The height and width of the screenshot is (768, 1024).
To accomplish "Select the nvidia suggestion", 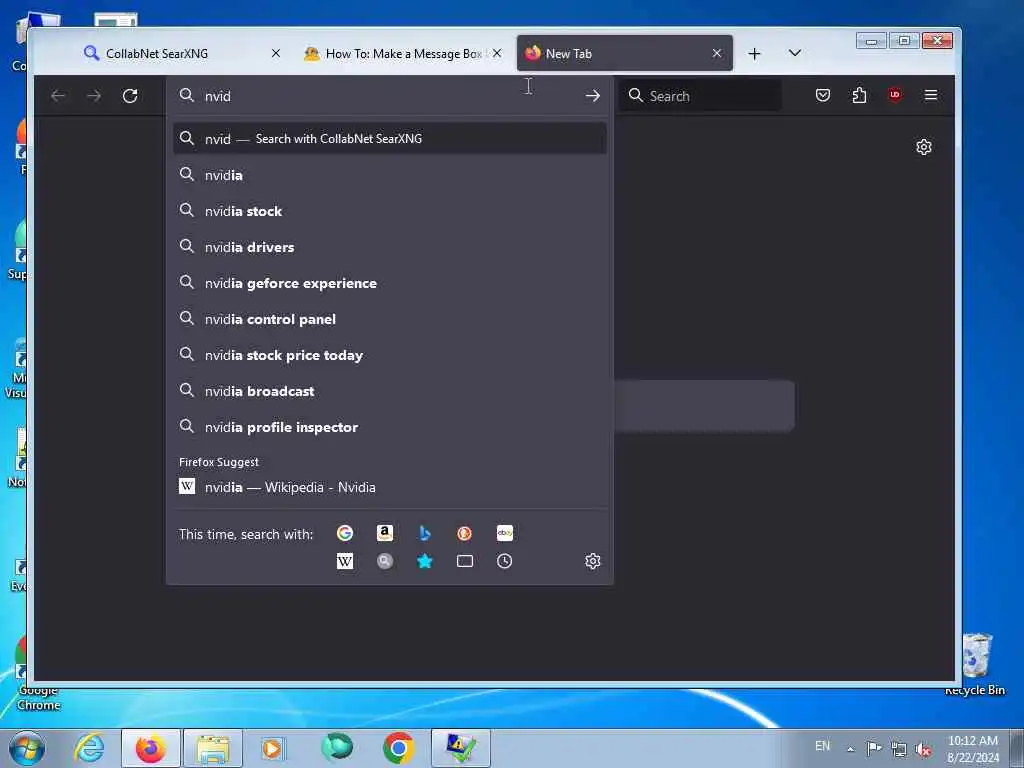I will tap(390, 175).
